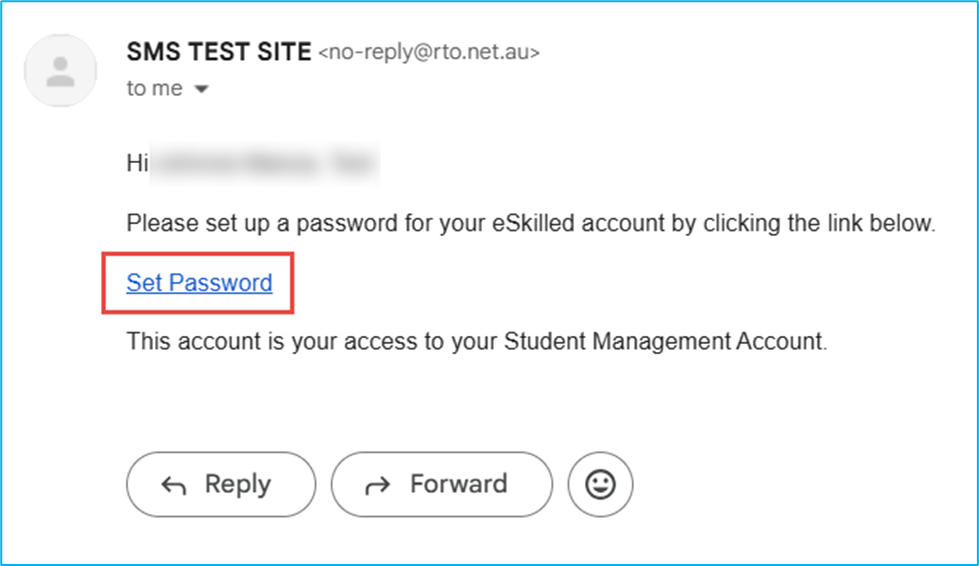Follow the Set Password link
Image resolution: width=979 pixels, height=566 pixels.
tap(199, 283)
